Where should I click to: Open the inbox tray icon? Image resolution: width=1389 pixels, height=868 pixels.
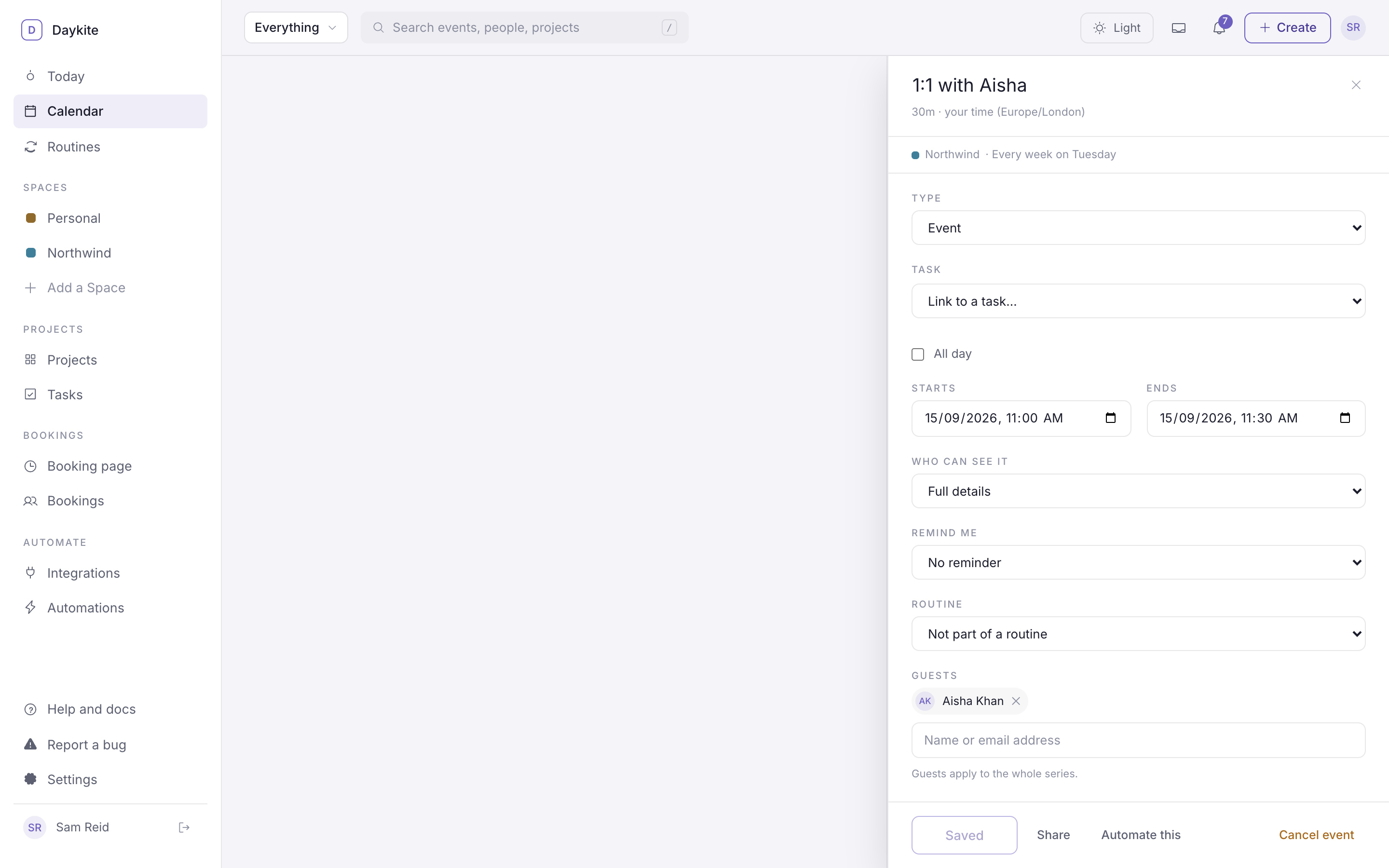pos(1178,27)
